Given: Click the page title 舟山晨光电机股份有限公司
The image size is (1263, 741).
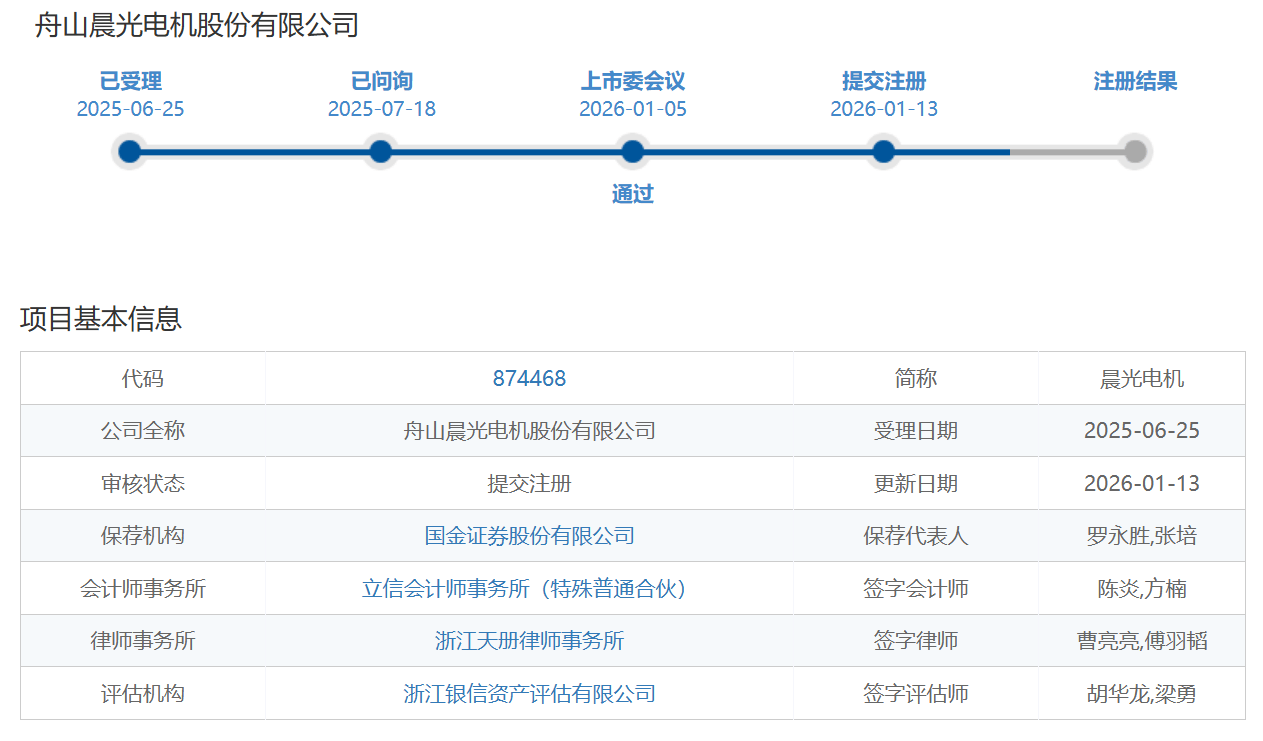Looking at the screenshot, I should (x=196, y=25).
